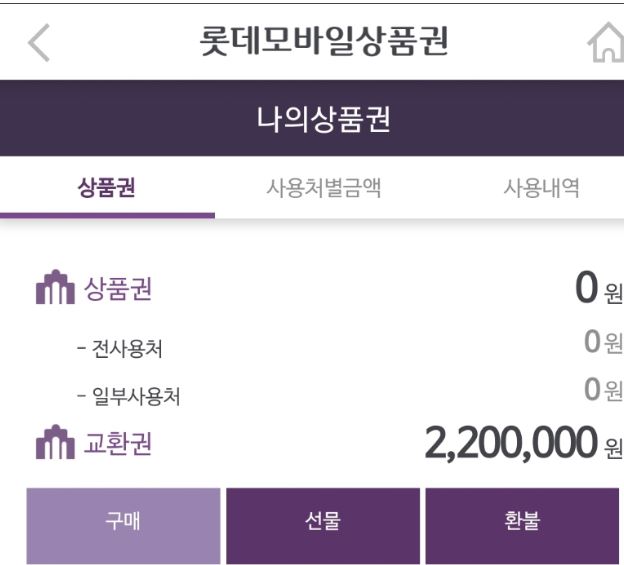The image size is (624, 565).
Task: Select the 교환권 section label
Action: [x=118, y=443]
